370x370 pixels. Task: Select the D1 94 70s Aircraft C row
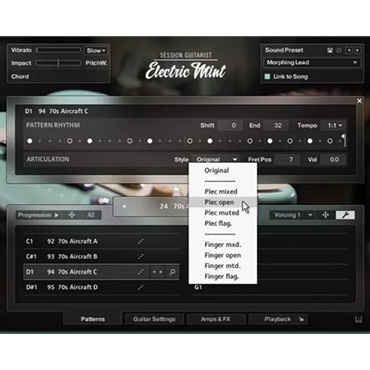[101, 272]
